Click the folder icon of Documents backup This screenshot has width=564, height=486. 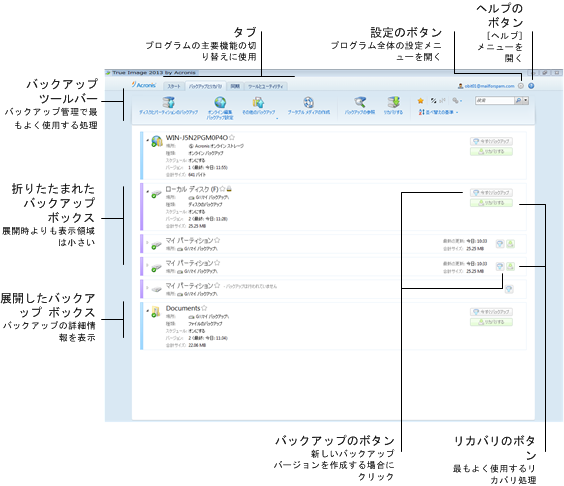pos(156,312)
